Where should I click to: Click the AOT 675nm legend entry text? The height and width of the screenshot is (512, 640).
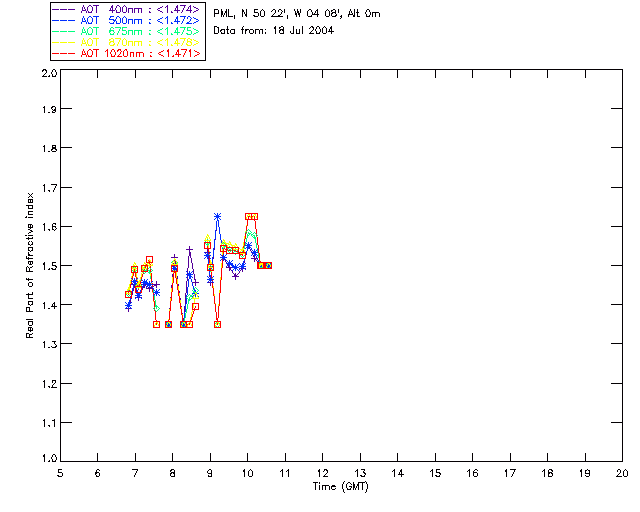click(x=140, y=31)
